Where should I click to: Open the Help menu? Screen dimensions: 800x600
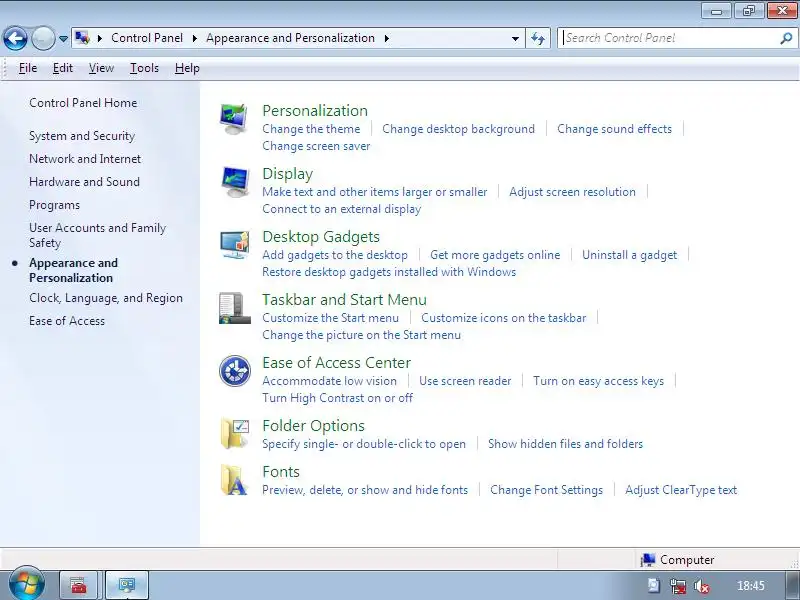coord(187,68)
